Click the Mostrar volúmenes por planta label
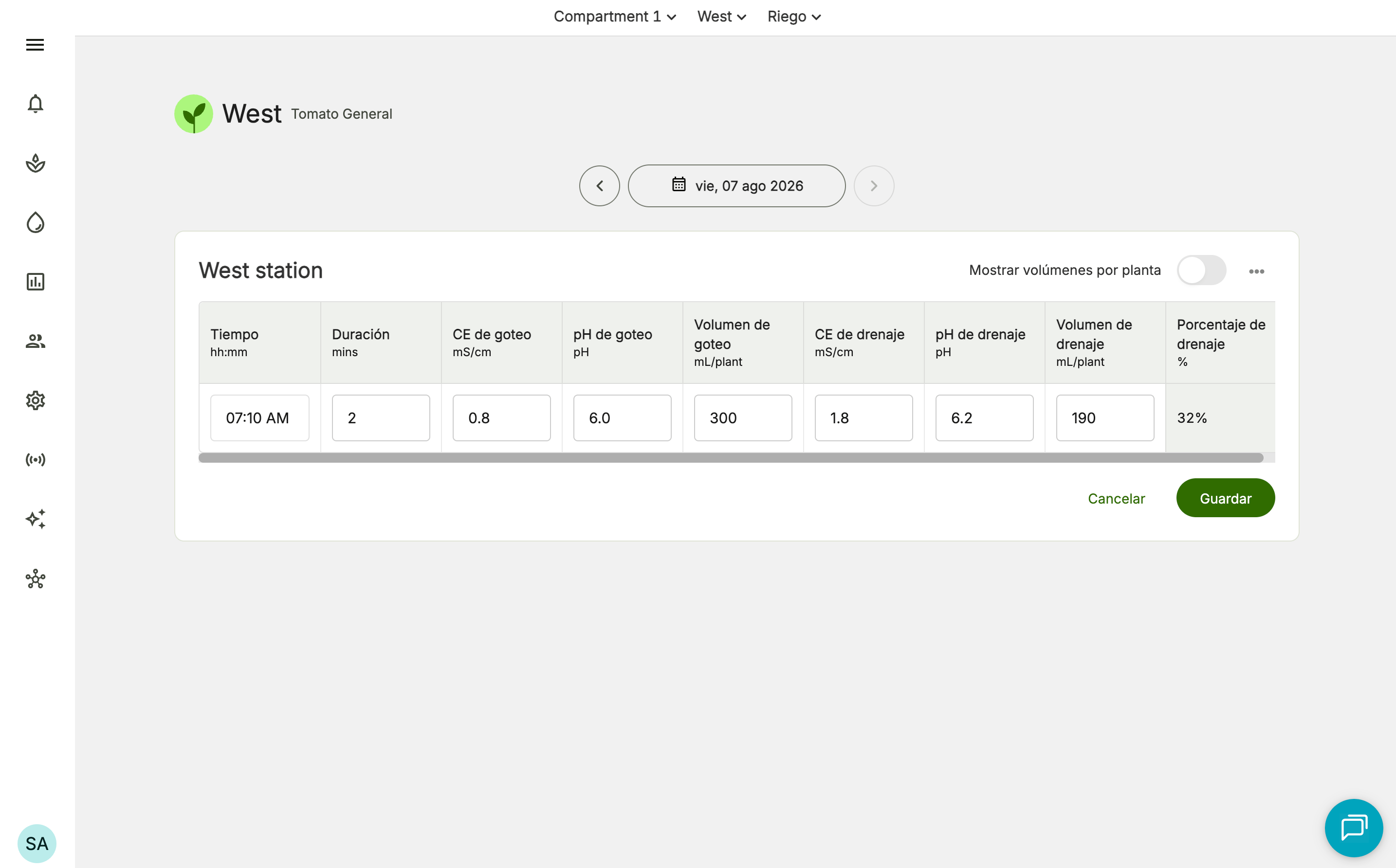The width and height of the screenshot is (1396, 868). point(1065,271)
